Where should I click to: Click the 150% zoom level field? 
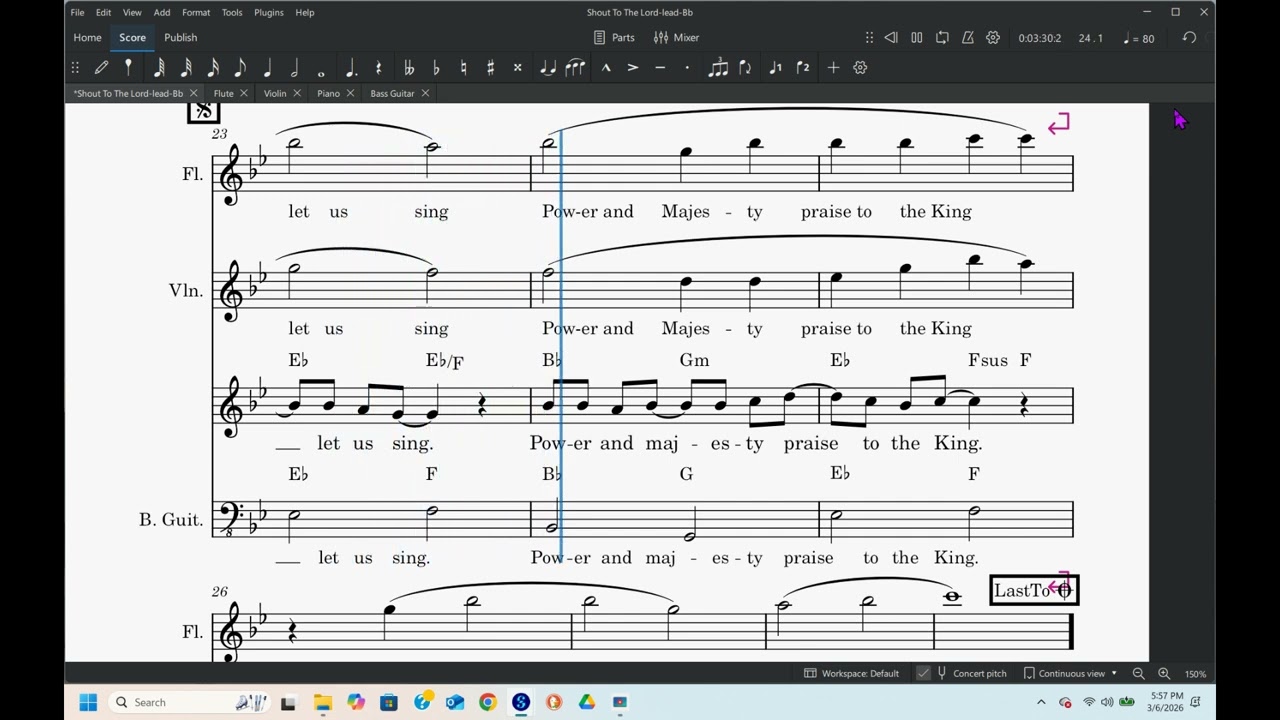(x=1195, y=673)
